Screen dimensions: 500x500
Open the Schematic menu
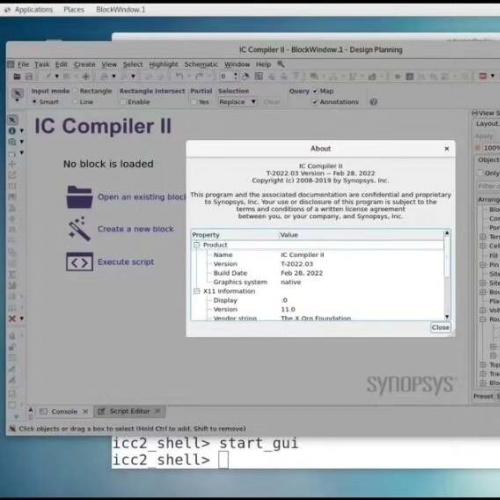coord(201,64)
